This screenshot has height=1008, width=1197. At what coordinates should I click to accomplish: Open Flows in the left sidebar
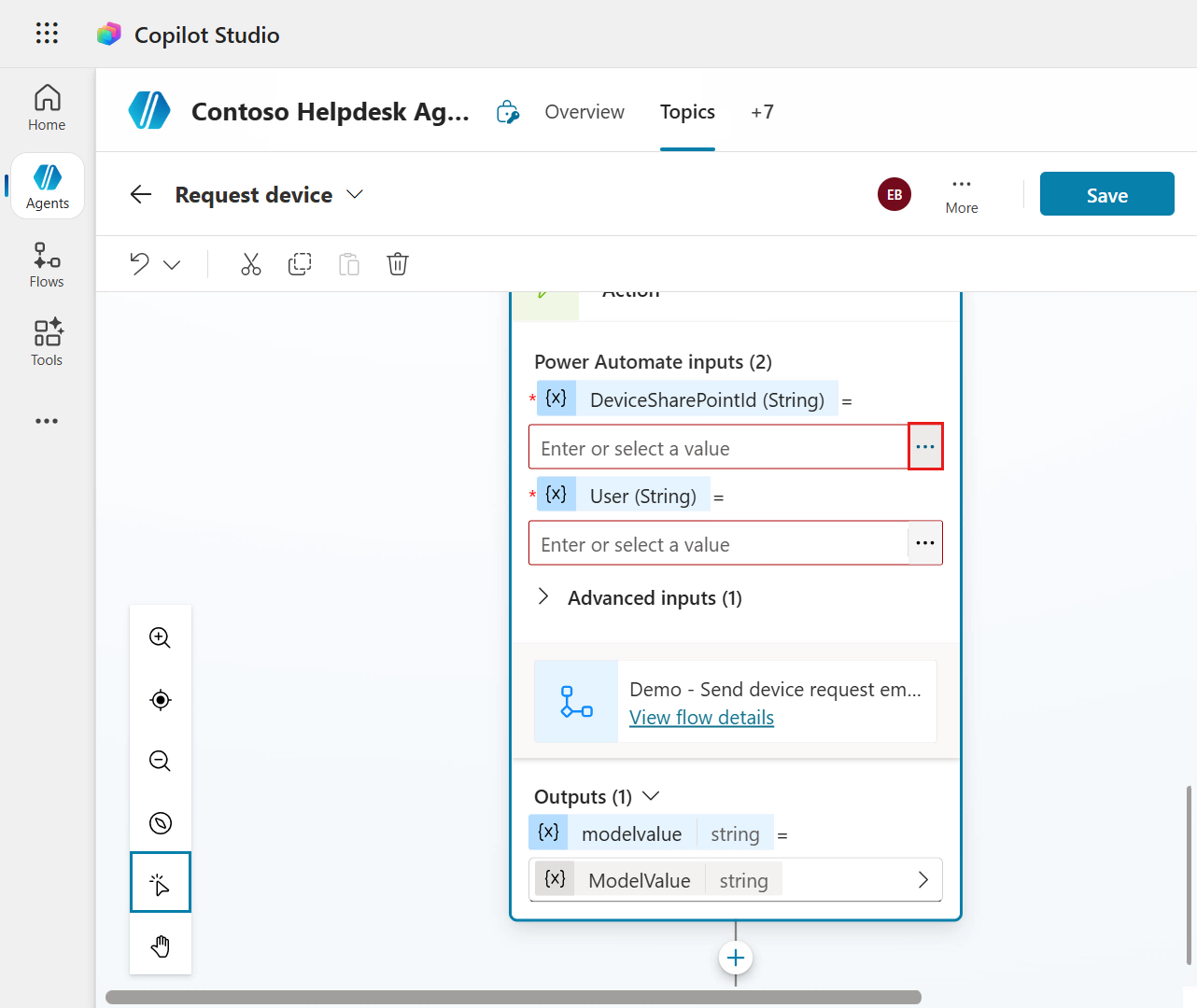point(47,265)
